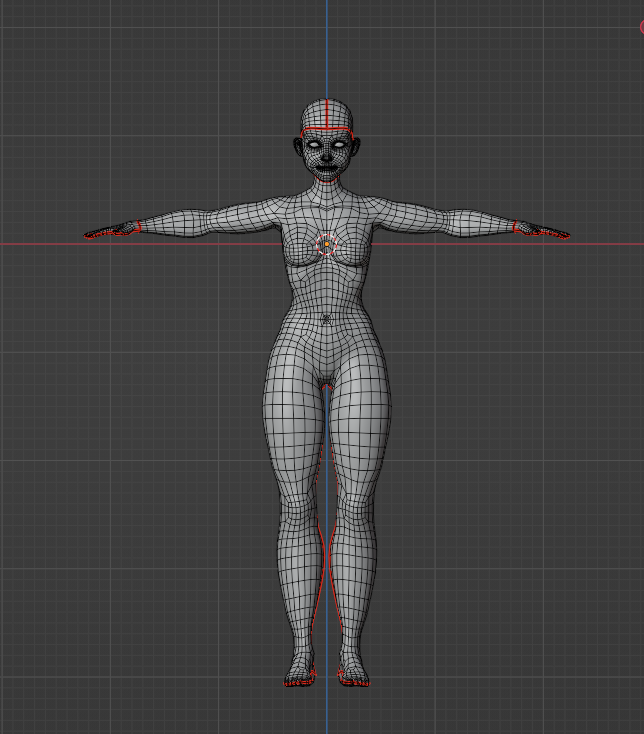Select the vertical red seam on the scalp
This screenshot has height=734, width=644.
pyautogui.click(x=327, y=113)
